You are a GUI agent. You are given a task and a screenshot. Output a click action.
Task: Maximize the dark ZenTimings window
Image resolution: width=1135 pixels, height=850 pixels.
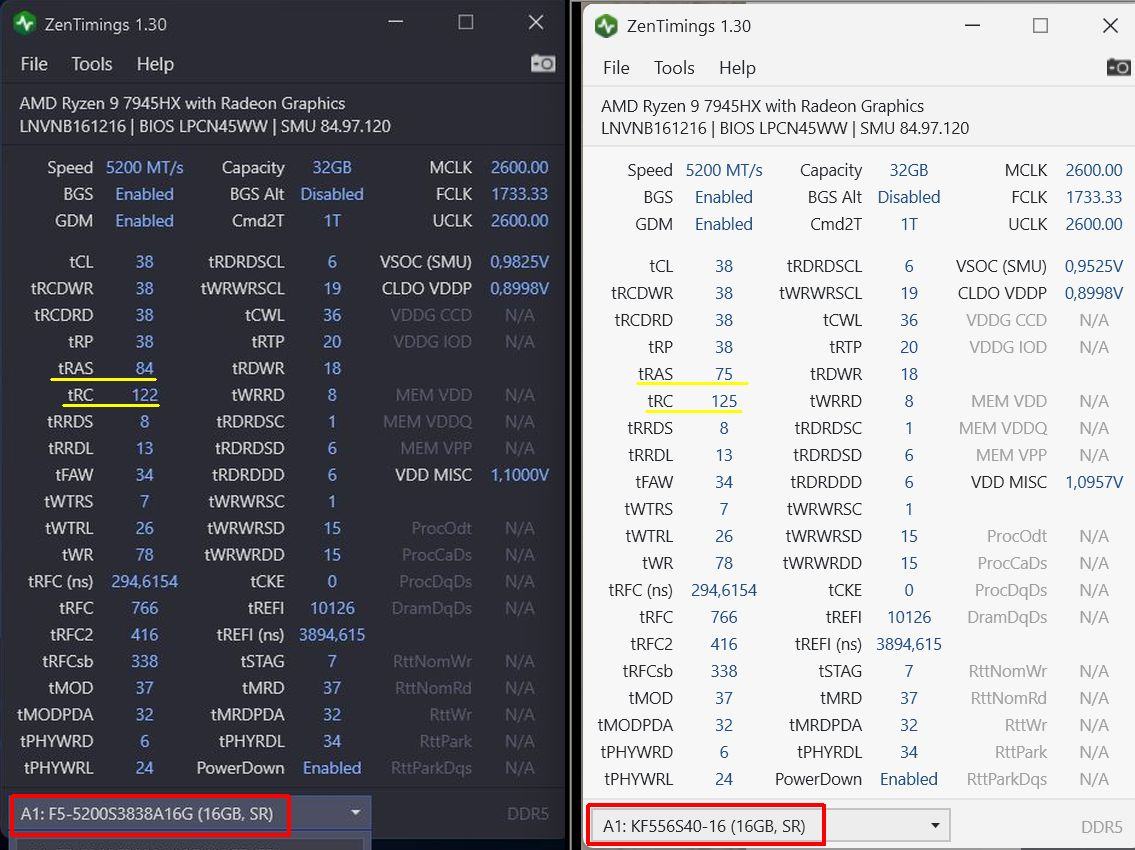[x=465, y=22]
